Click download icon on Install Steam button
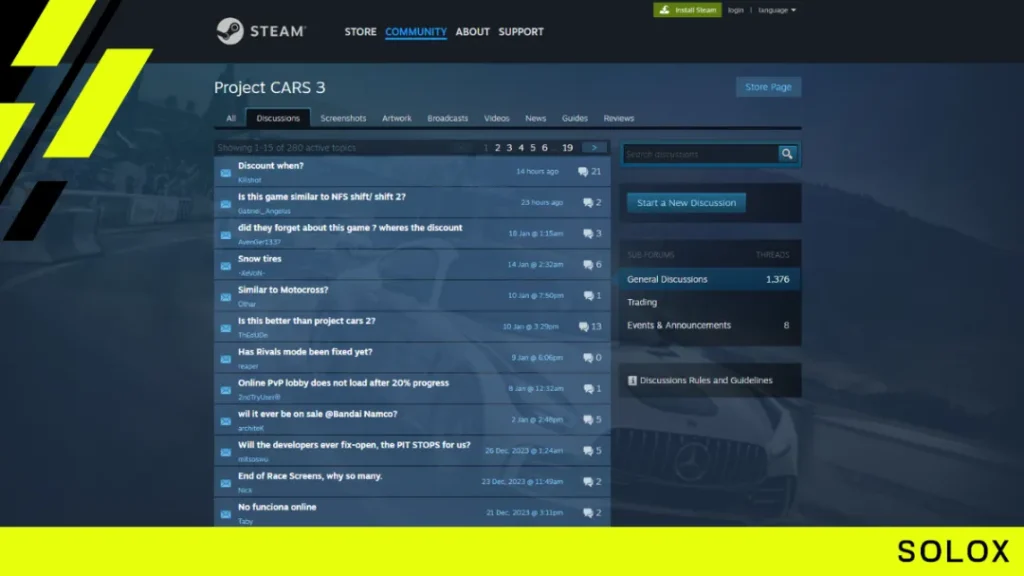 tap(664, 10)
